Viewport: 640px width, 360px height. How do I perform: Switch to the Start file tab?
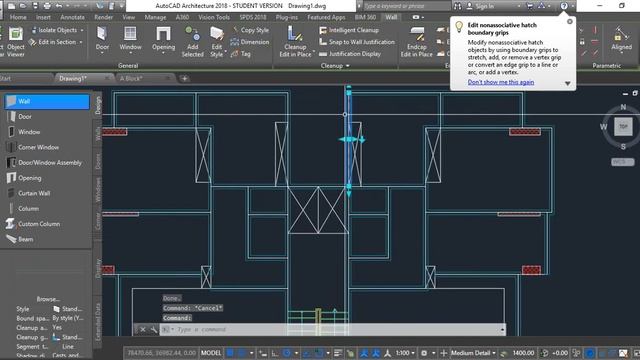[x=6, y=78]
